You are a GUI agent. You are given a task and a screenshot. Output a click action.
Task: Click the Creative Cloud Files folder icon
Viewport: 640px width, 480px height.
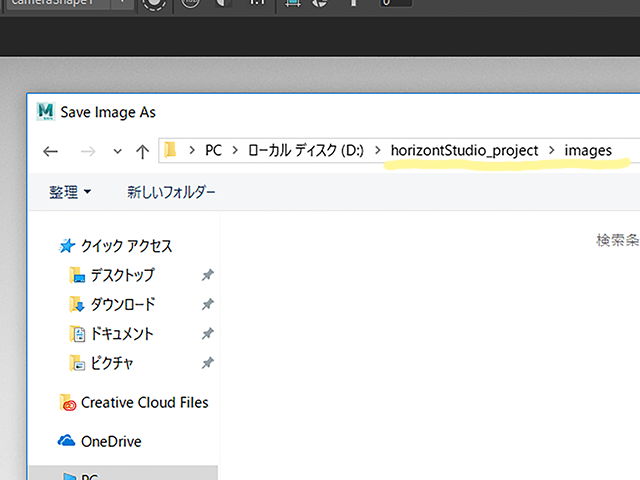(x=68, y=402)
